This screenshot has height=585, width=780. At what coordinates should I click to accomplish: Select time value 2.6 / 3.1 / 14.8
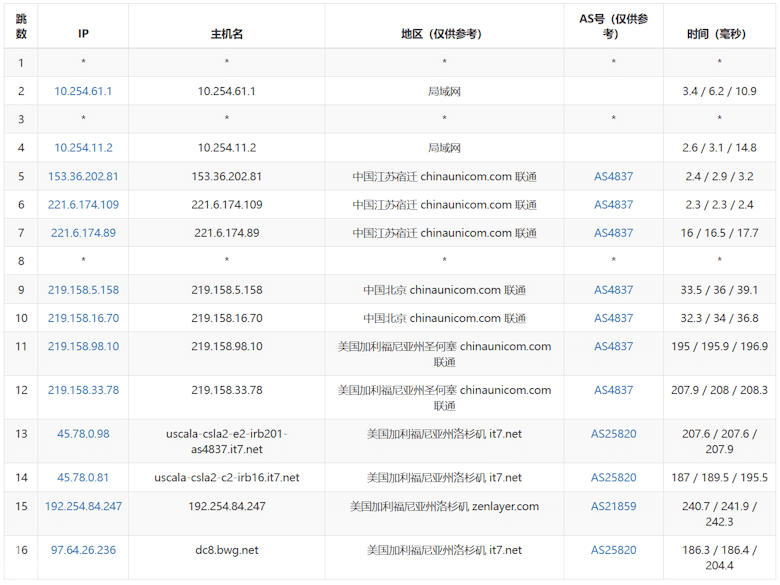(719, 148)
